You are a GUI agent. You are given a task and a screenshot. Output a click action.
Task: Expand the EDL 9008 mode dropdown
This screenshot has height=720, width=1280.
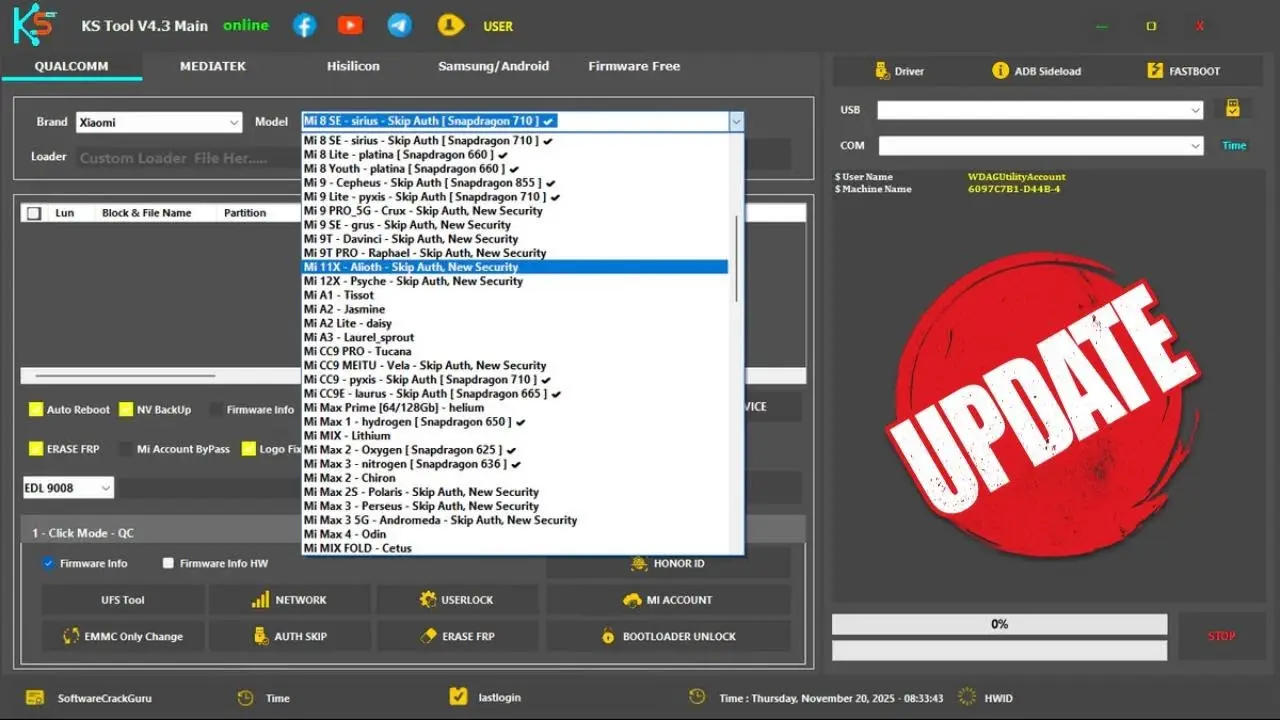coord(68,488)
